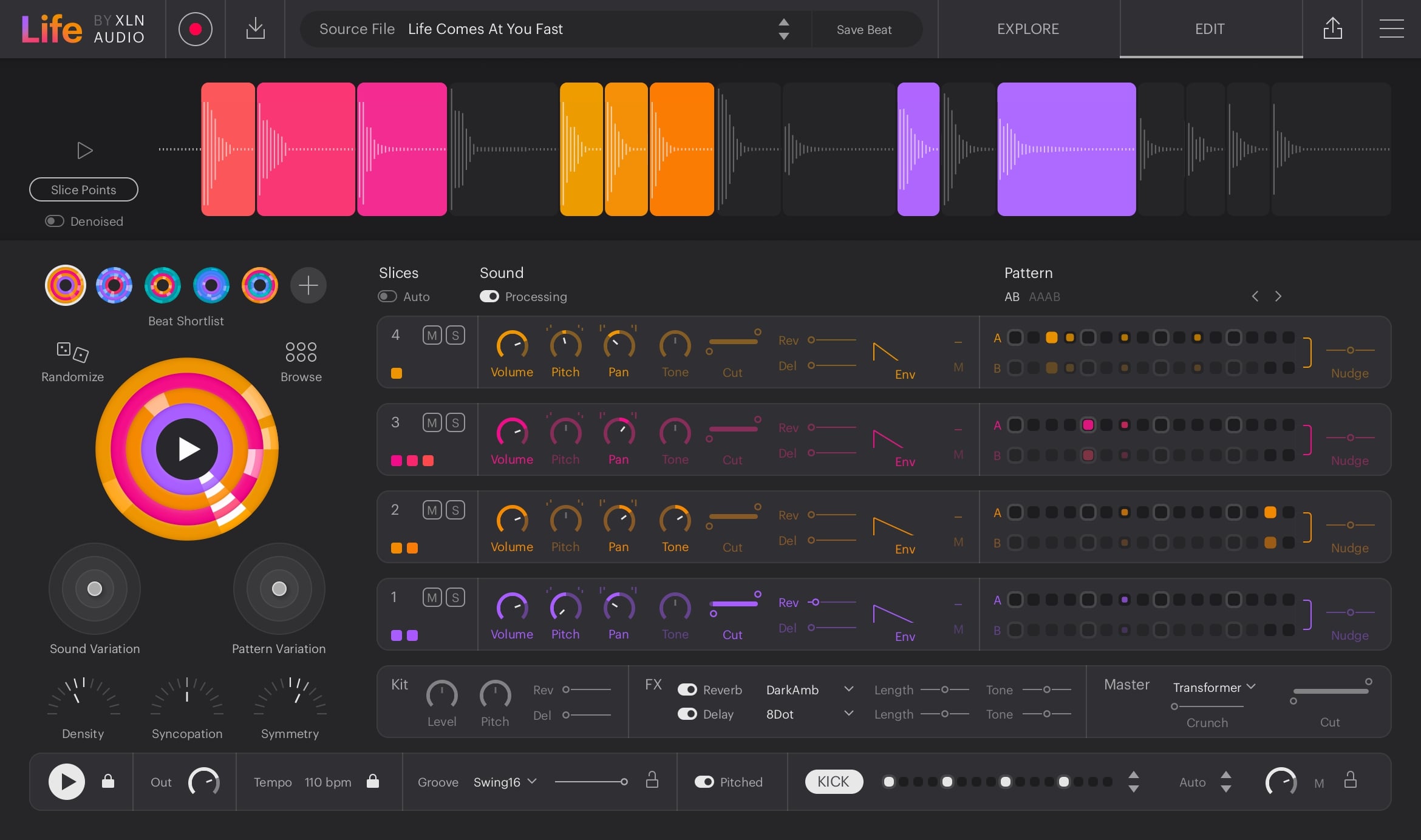Viewport: 1421px width, 840px height.
Task: Click the record icon in the top toolbar
Action: (195, 29)
